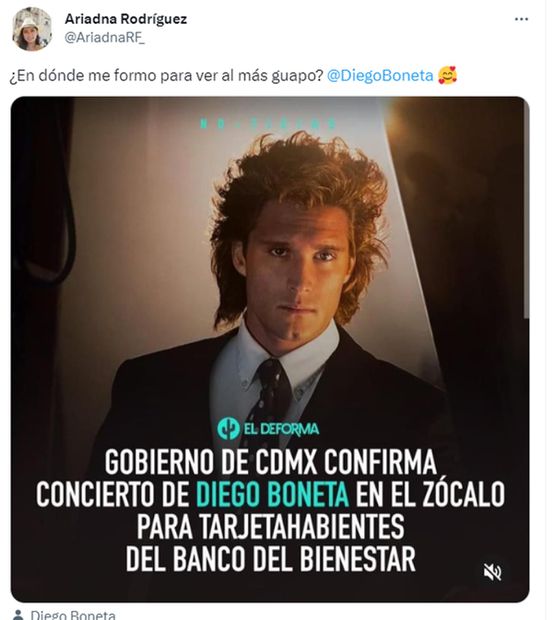554x620 pixels.
Task: Click the EL DEFORMA wordmark text
Action: [281, 429]
